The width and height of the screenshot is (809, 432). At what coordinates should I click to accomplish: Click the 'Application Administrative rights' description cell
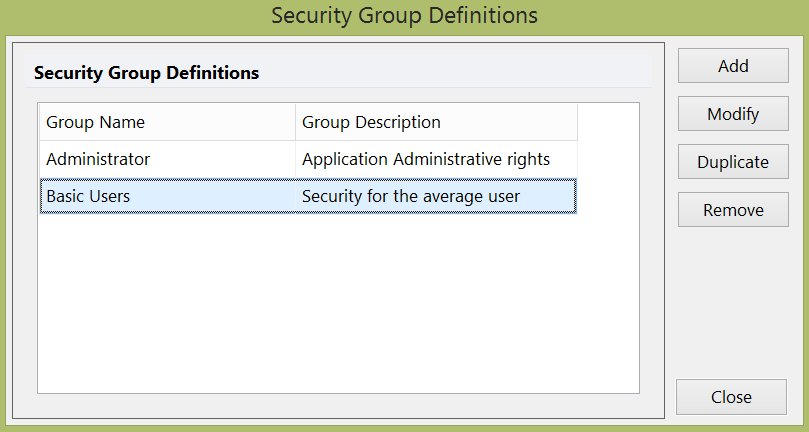click(426, 159)
